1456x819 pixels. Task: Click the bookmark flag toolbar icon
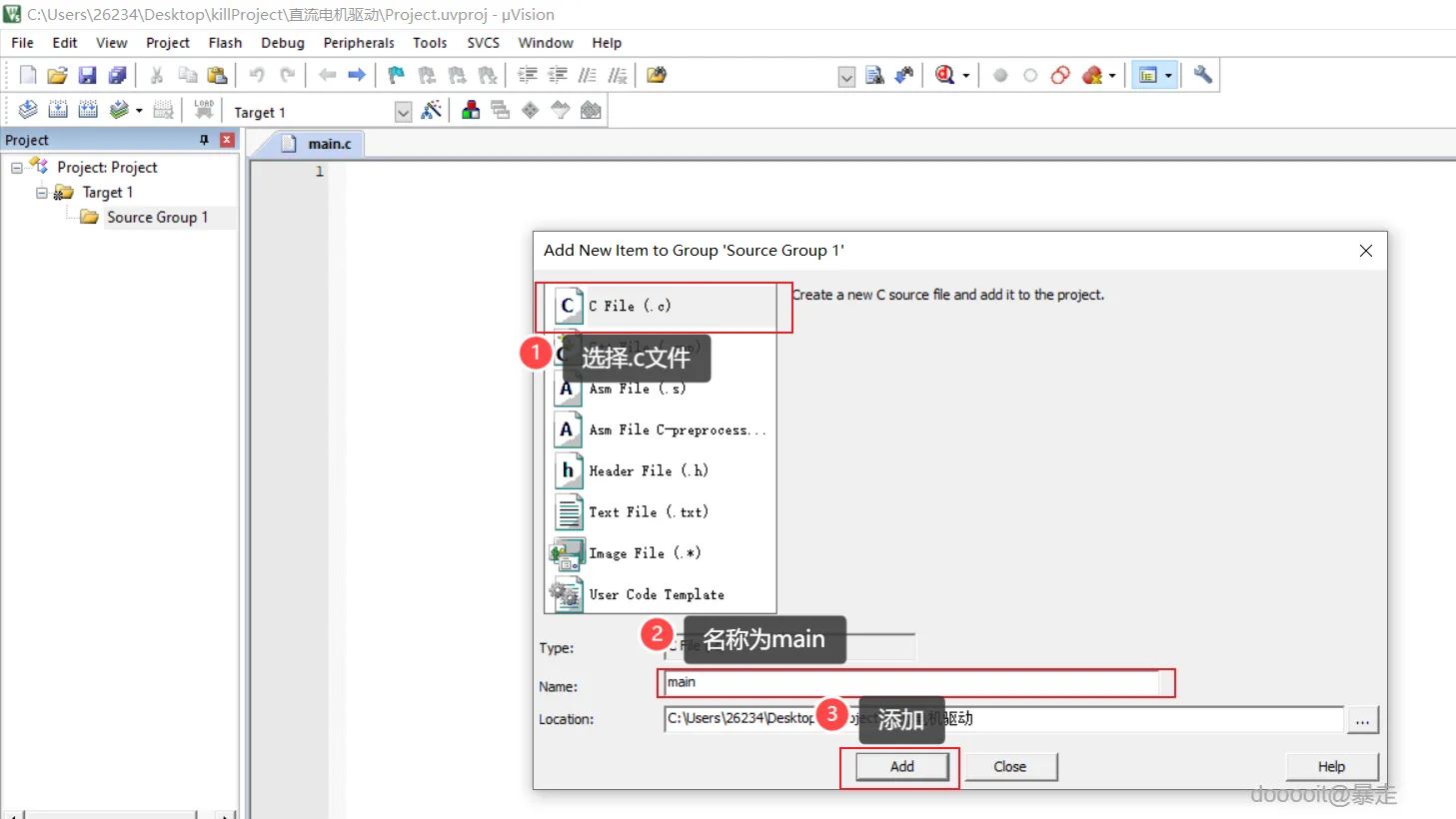click(397, 75)
